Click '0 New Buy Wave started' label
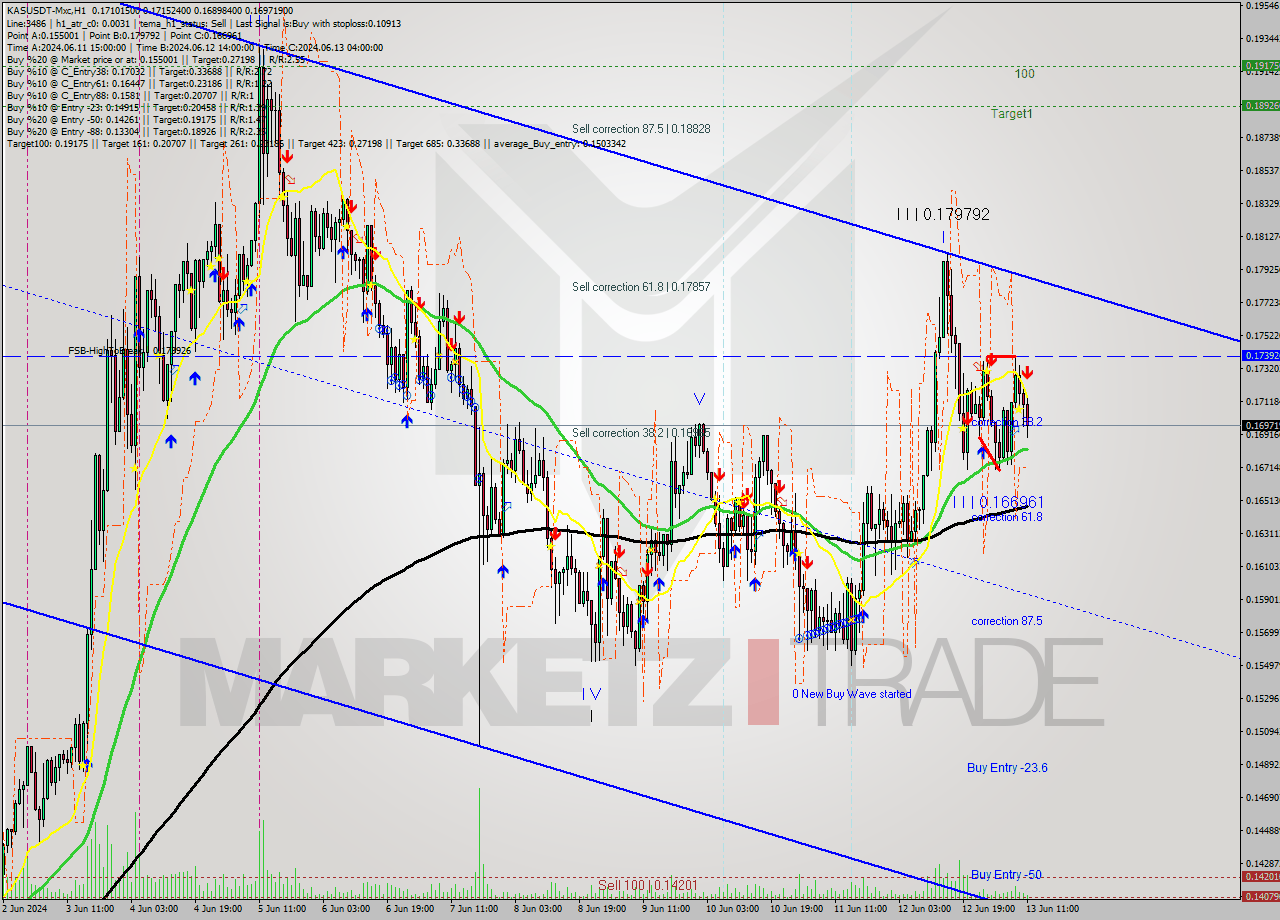 click(852, 694)
